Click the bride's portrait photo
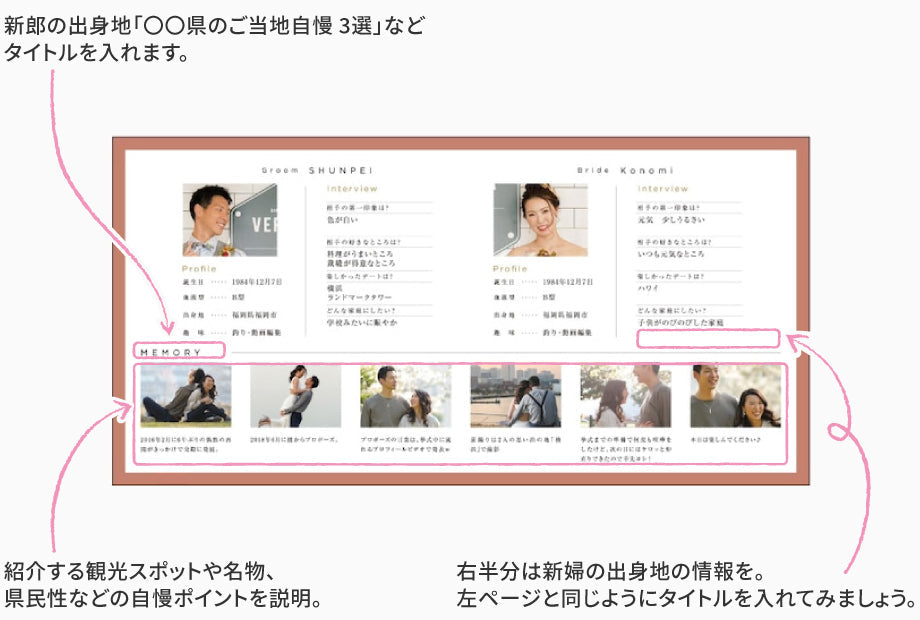Screen dimensions: 920x620 [526, 220]
